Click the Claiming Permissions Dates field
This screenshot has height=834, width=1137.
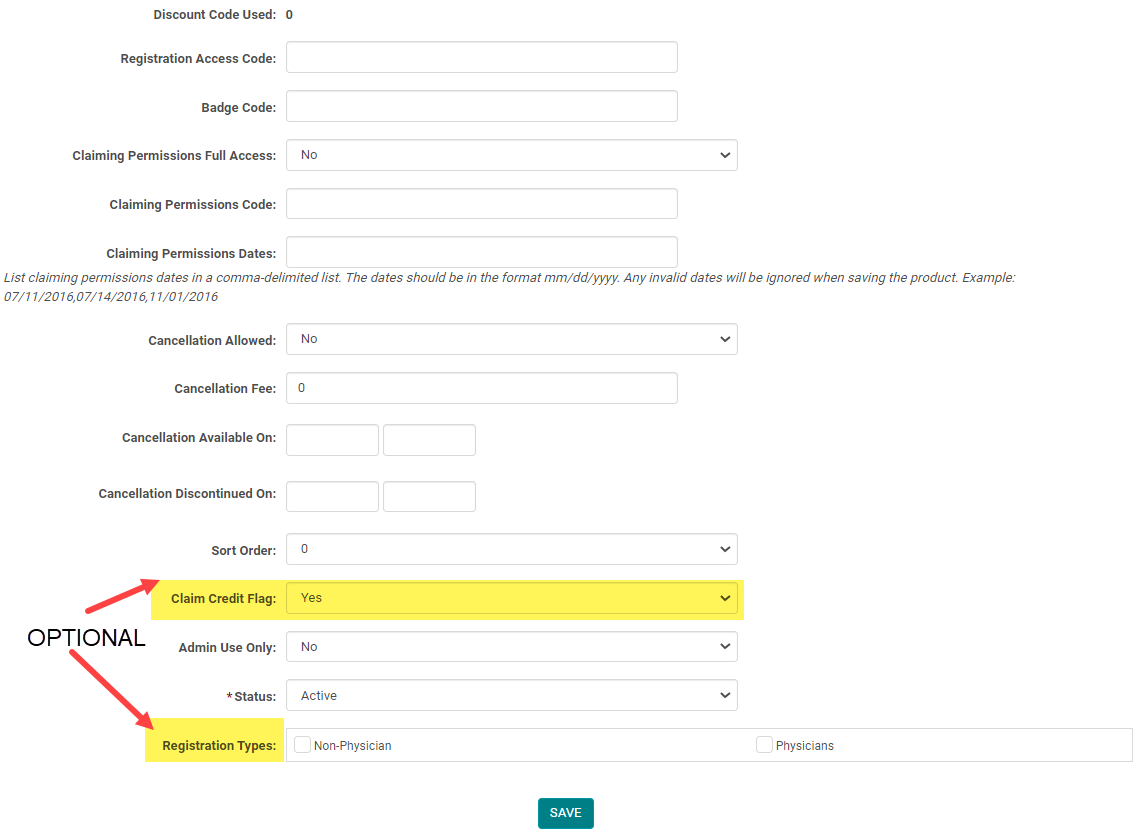(481, 252)
